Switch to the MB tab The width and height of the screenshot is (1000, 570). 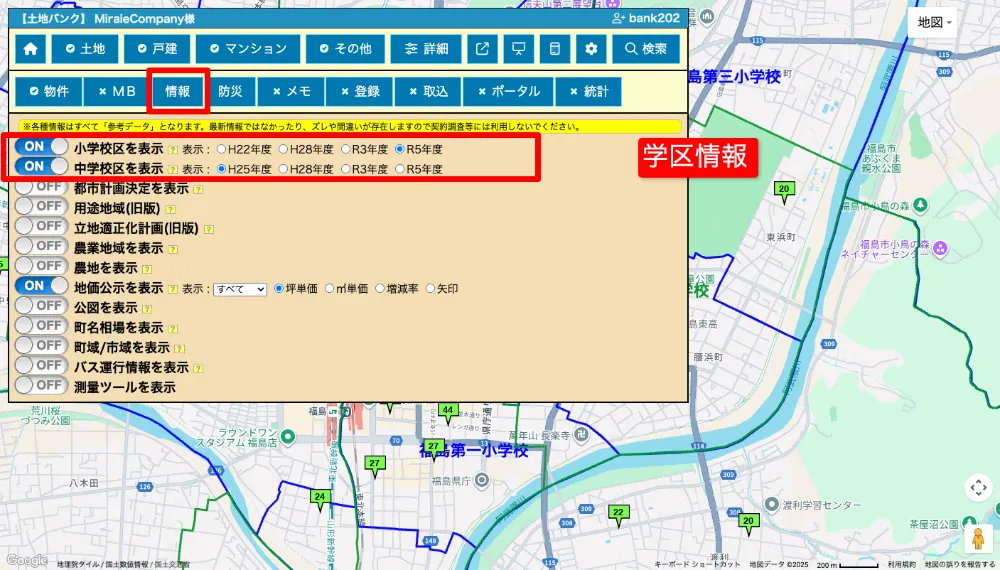click(x=117, y=91)
